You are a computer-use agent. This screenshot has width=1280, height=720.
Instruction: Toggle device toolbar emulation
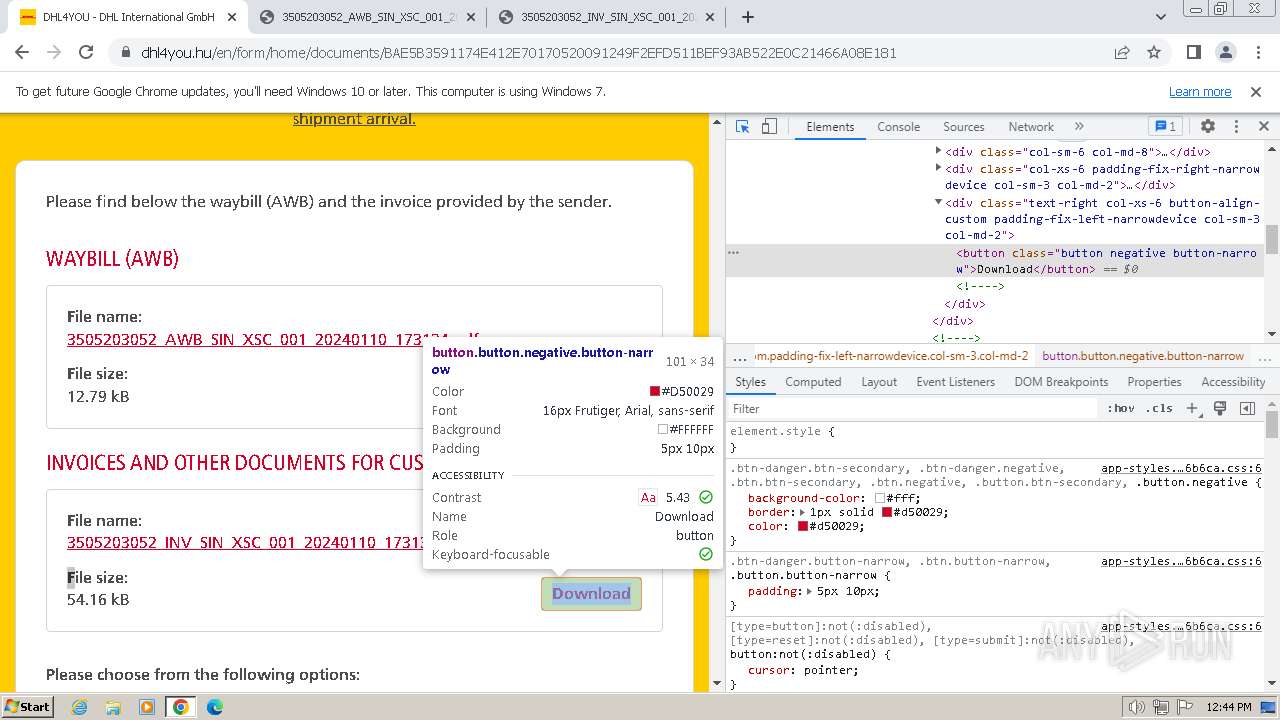[x=769, y=127]
